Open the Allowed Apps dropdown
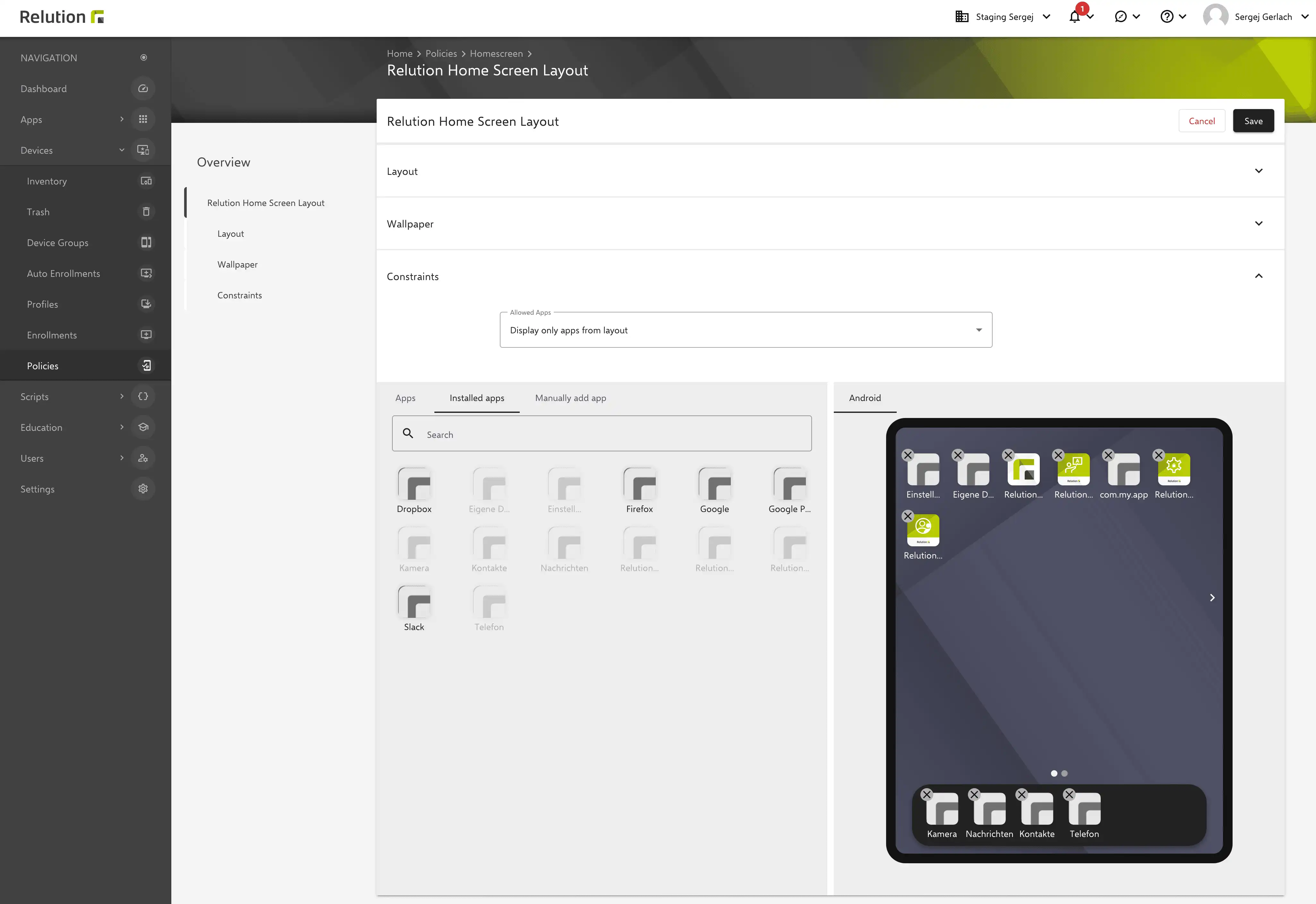Screen dimensions: 1316x904 point(746,330)
